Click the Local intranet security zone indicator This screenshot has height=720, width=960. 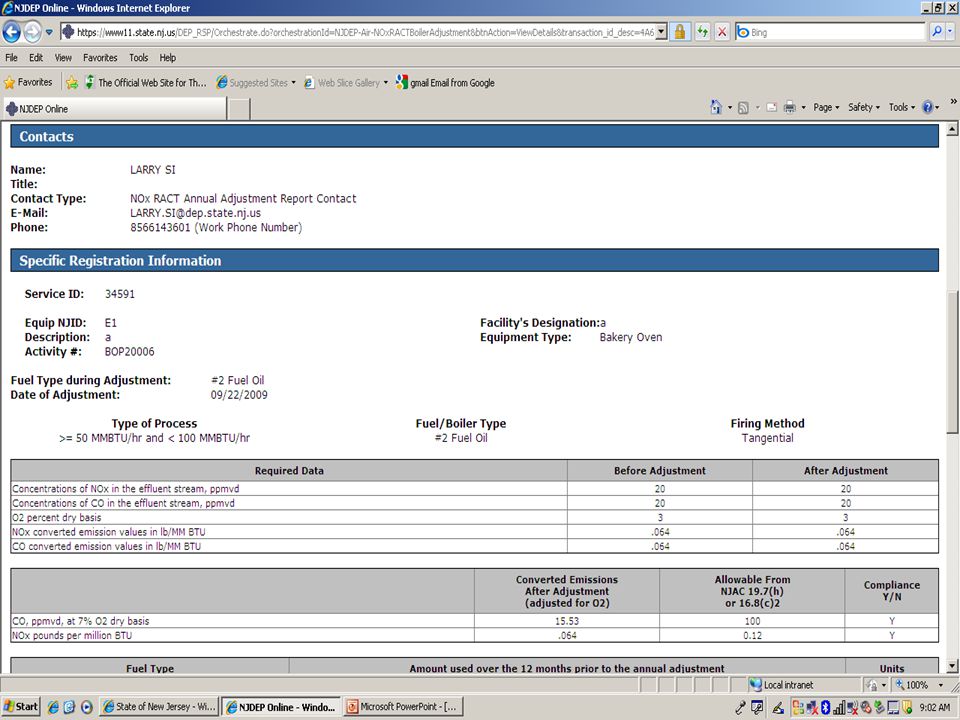point(782,684)
